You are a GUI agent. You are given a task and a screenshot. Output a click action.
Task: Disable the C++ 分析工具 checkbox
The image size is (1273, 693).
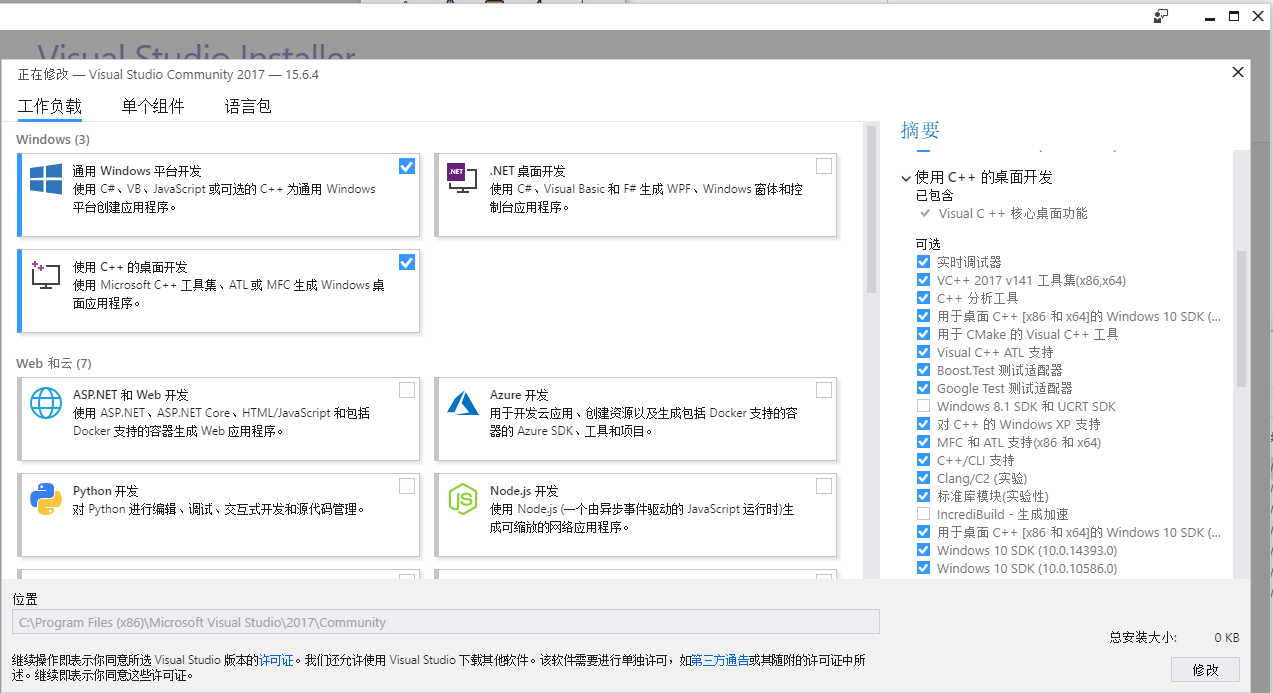(923, 298)
